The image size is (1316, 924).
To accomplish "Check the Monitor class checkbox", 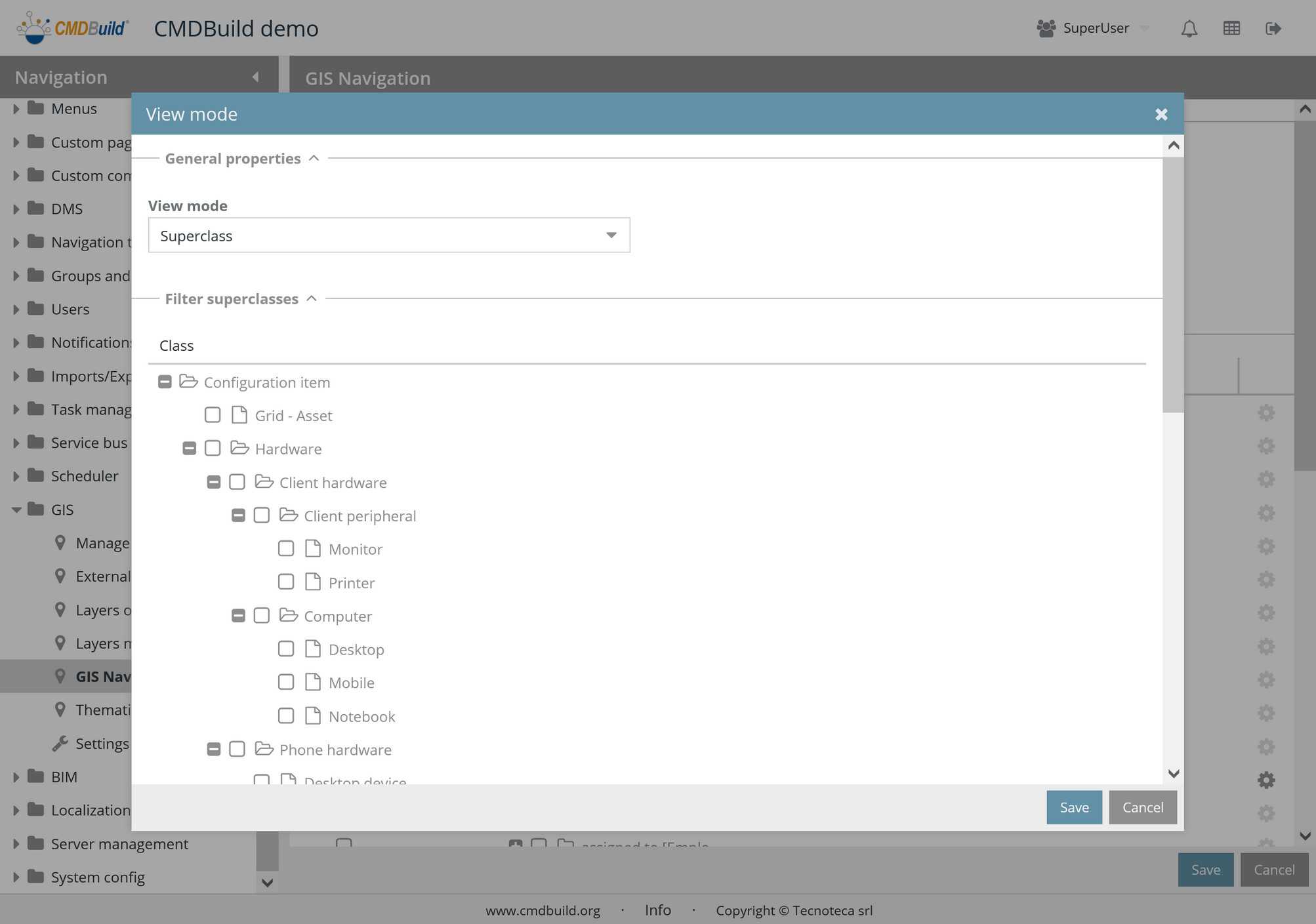I will tap(286, 549).
